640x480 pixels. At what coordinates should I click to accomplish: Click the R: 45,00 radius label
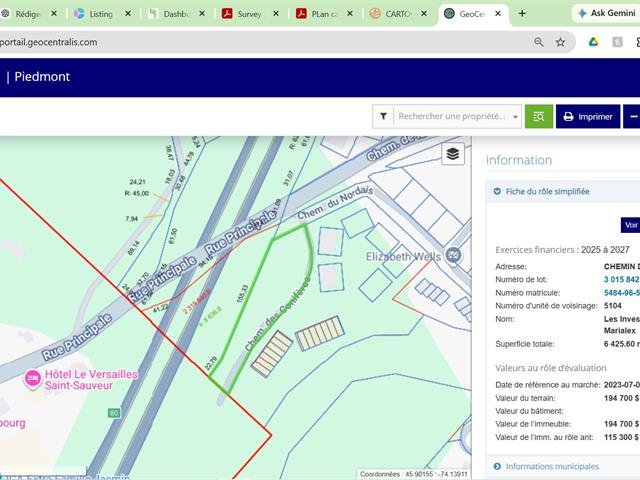(137, 193)
